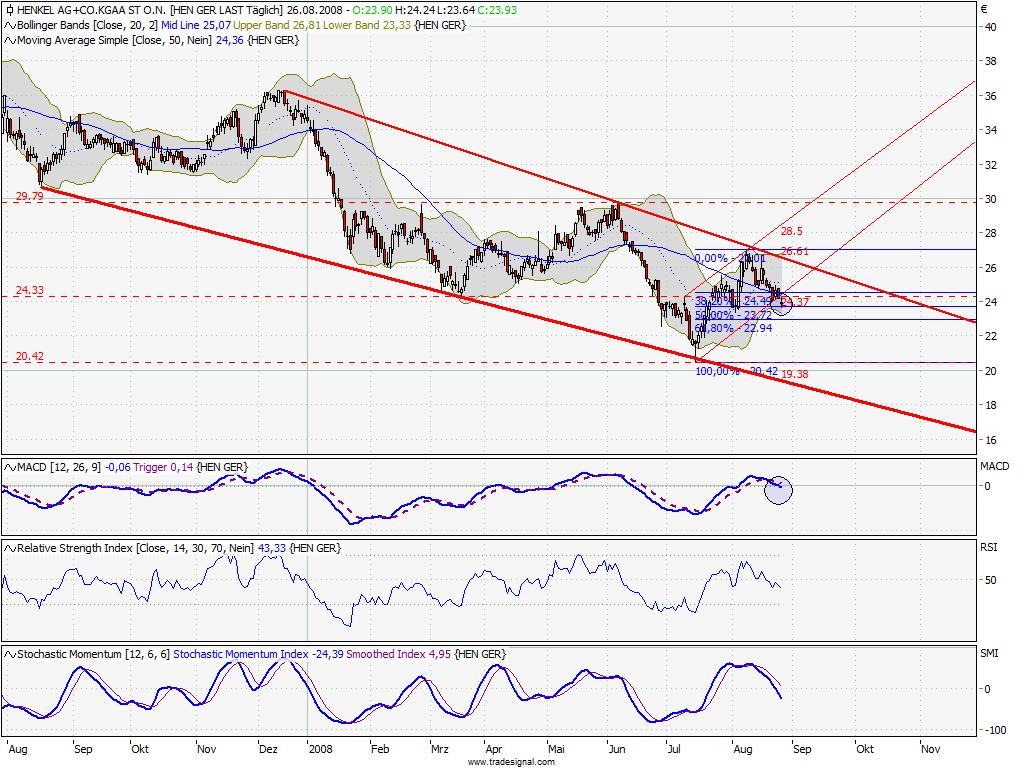This screenshot has width=1024, height=768.
Task: Click the red 29.79 resistance level label
Action: pyautogui.click(x=29, y=196)
